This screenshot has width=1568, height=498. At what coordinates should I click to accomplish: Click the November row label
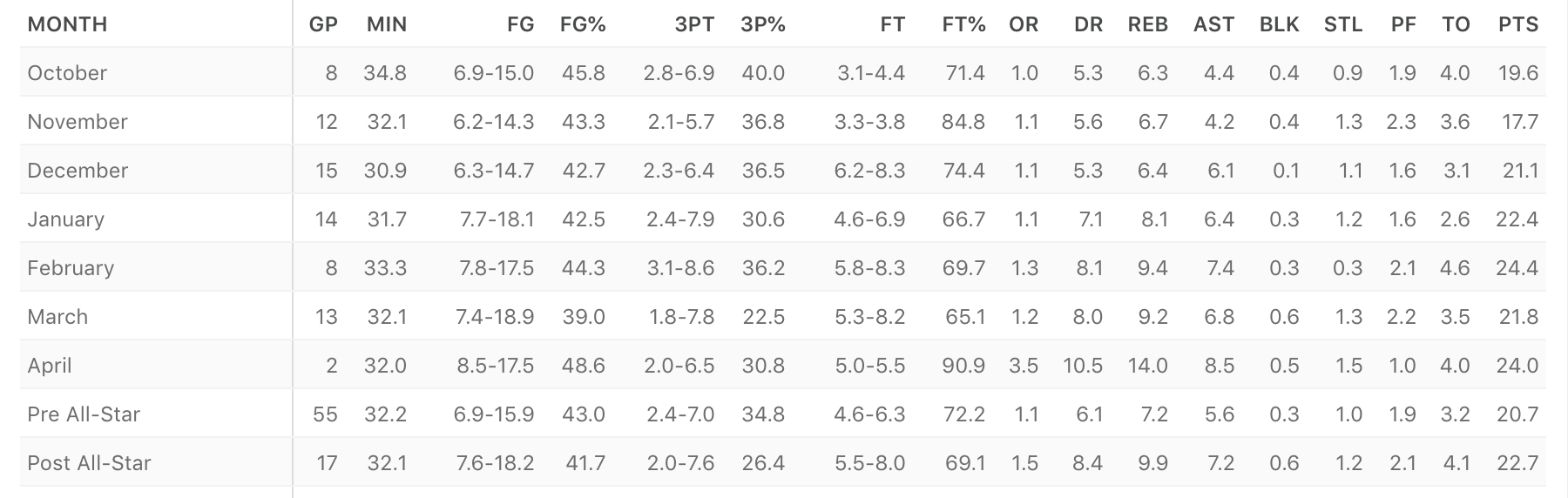[78, 122]
